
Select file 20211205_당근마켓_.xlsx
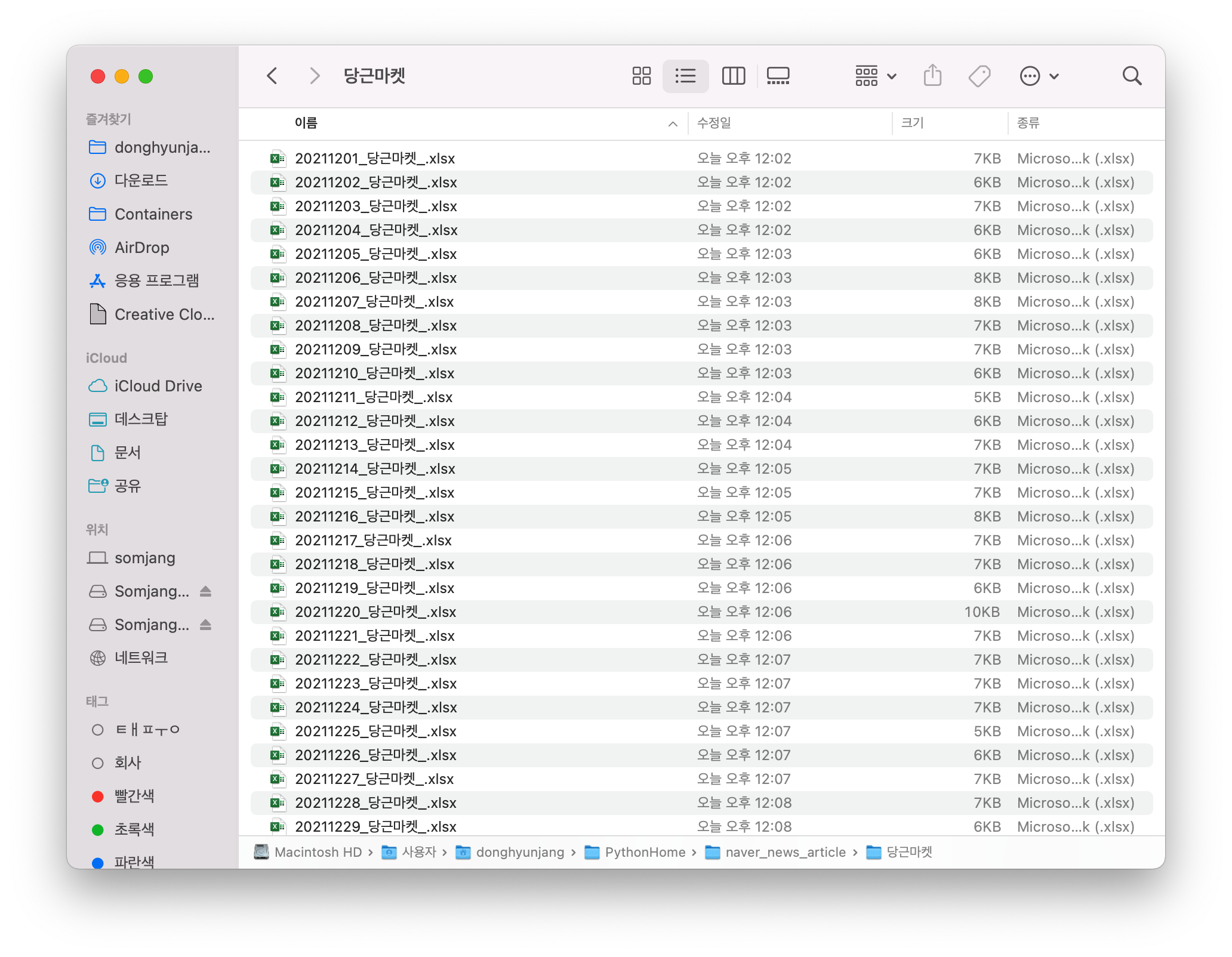(702, 254)
